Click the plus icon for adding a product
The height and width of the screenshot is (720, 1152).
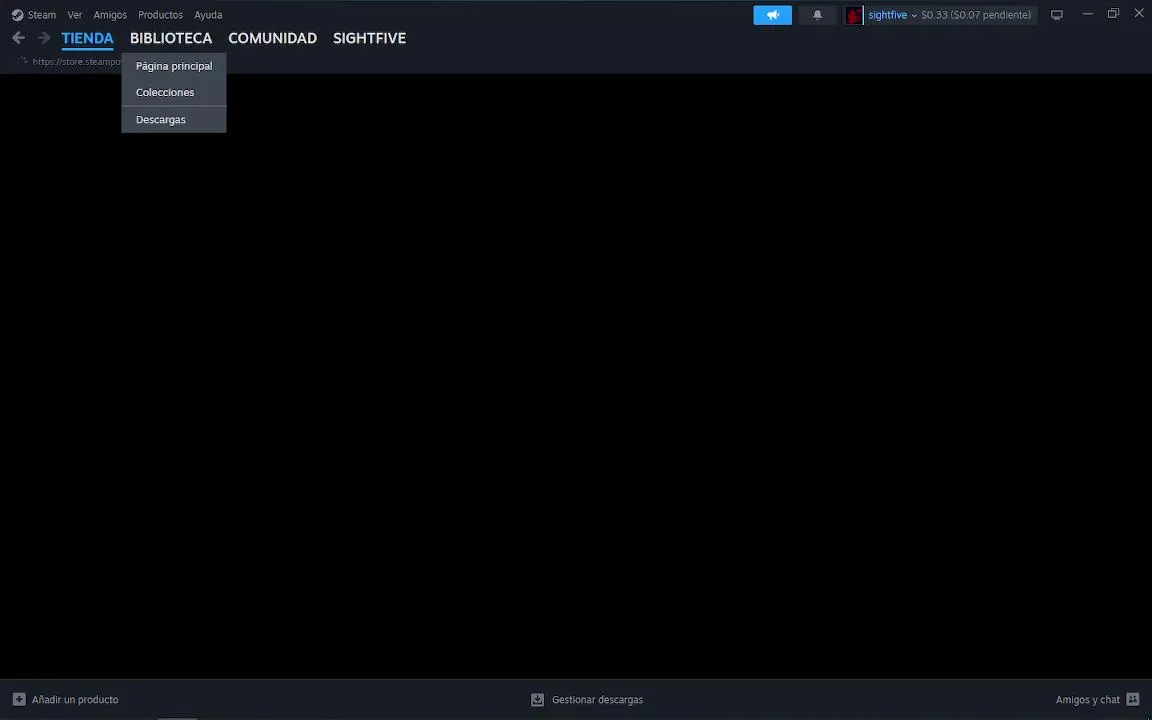(x=19, y=699)
